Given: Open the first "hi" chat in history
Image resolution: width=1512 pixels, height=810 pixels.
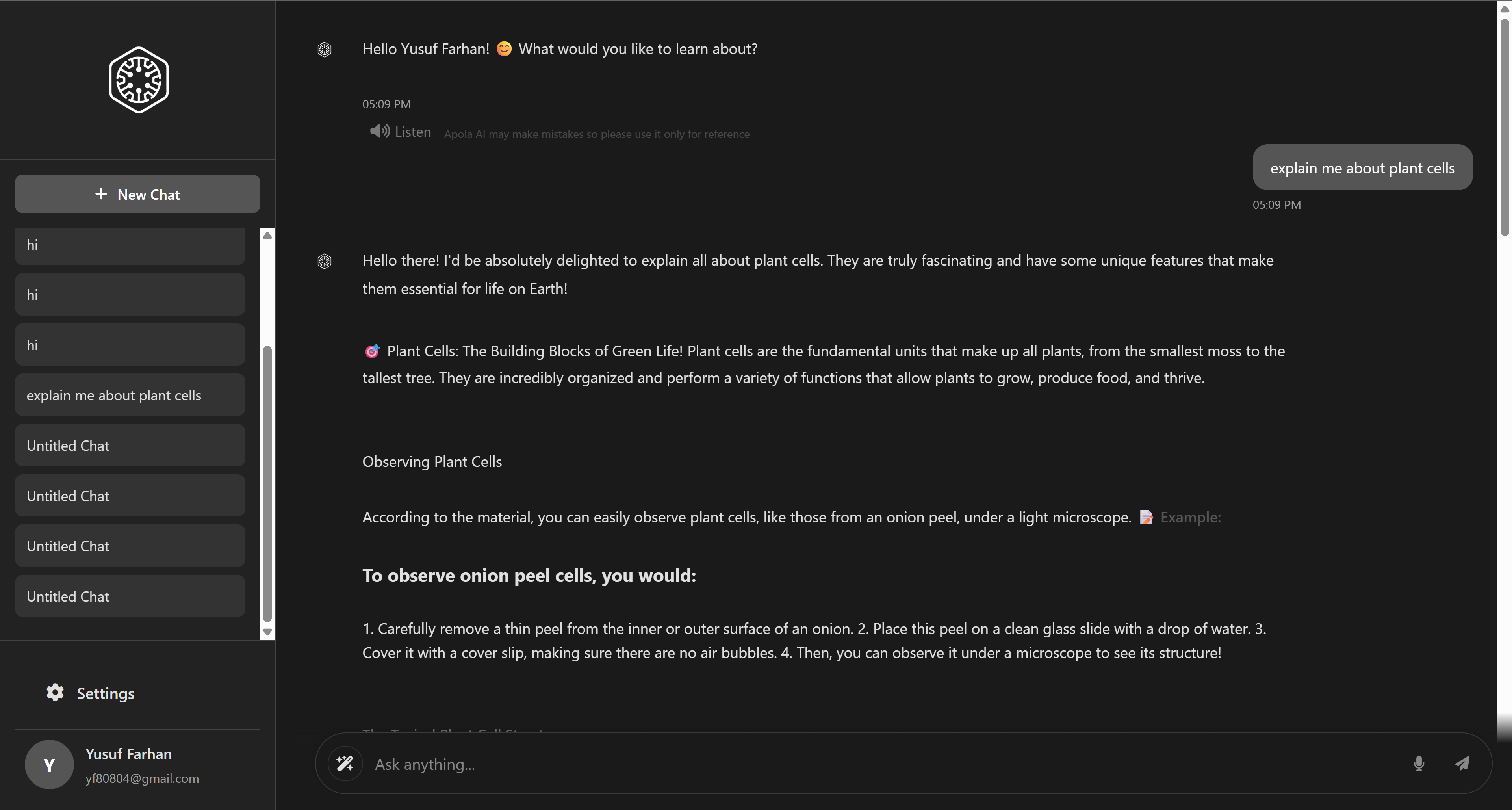Looking at the screenshot, I should [130, 245].
